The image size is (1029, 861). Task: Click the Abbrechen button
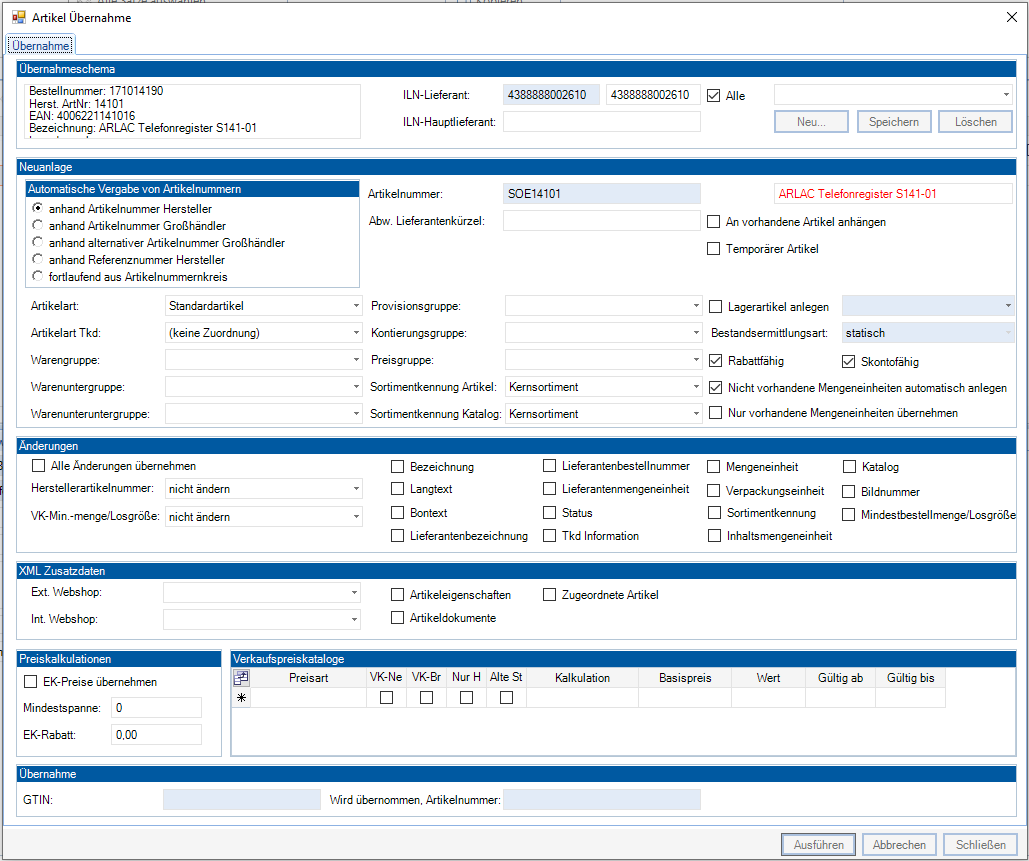point(899,845)
